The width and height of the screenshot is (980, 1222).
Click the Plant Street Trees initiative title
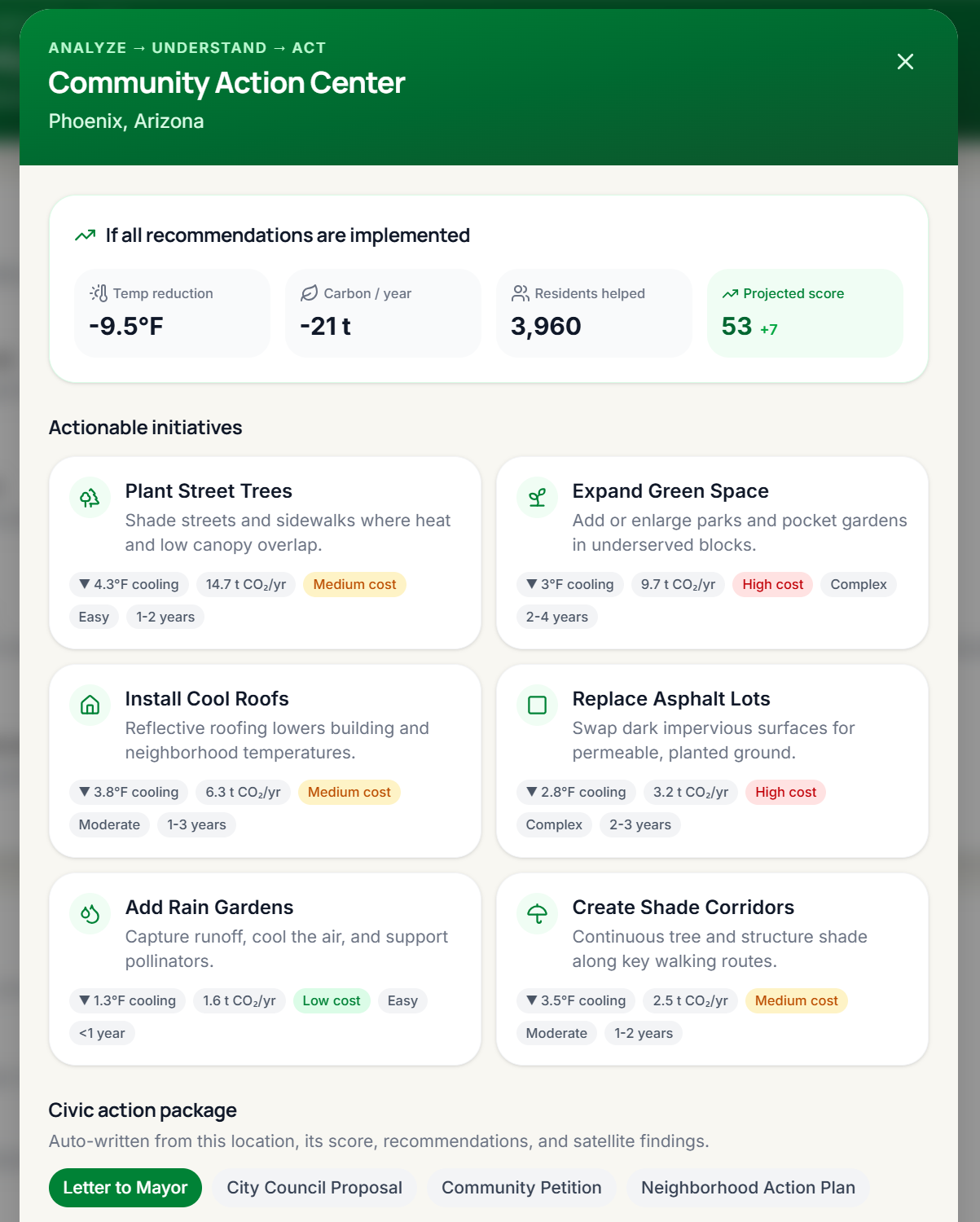pos(209,491)
